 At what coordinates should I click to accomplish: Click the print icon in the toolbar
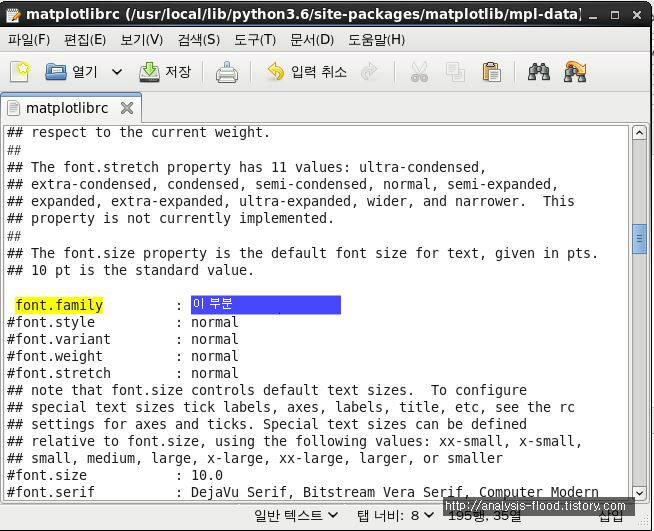(x=227, y=72)
